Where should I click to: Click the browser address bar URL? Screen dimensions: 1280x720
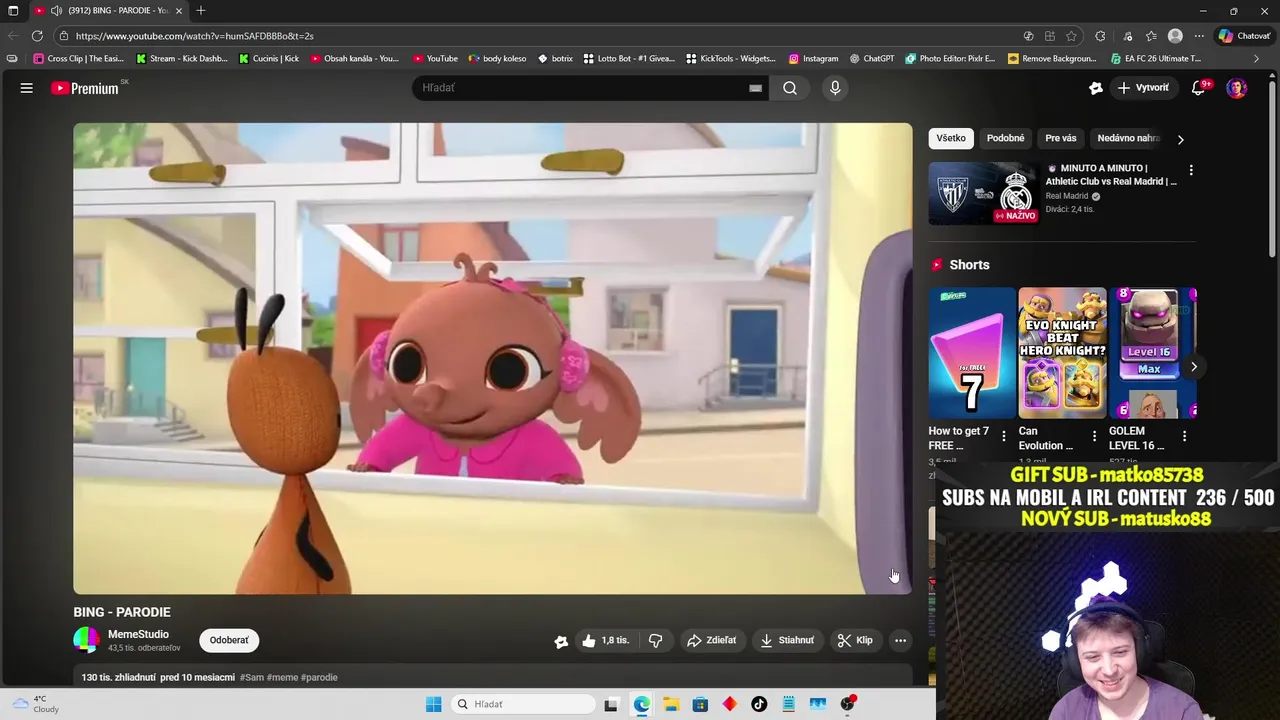click(x=195, y=36)
